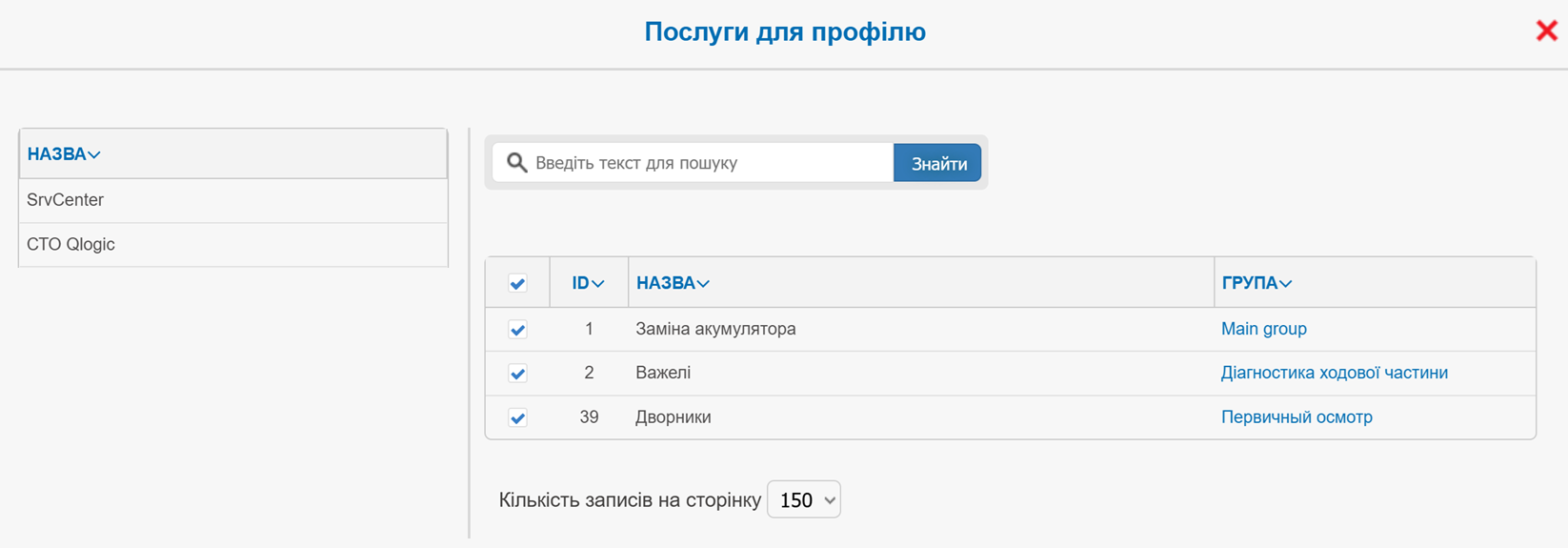Open records per page dropdown

(803, 499)
